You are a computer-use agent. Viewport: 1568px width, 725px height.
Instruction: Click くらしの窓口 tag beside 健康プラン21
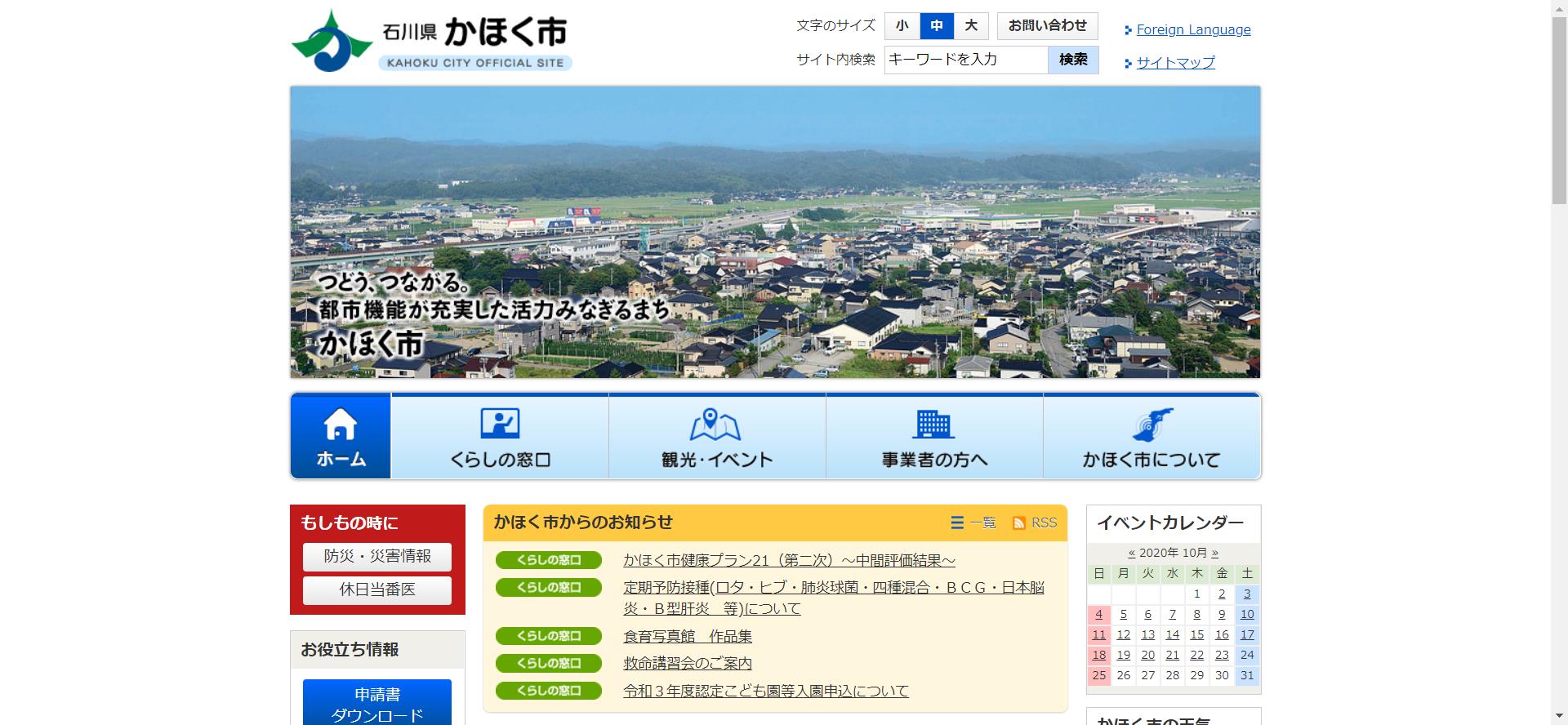(549, 560)
